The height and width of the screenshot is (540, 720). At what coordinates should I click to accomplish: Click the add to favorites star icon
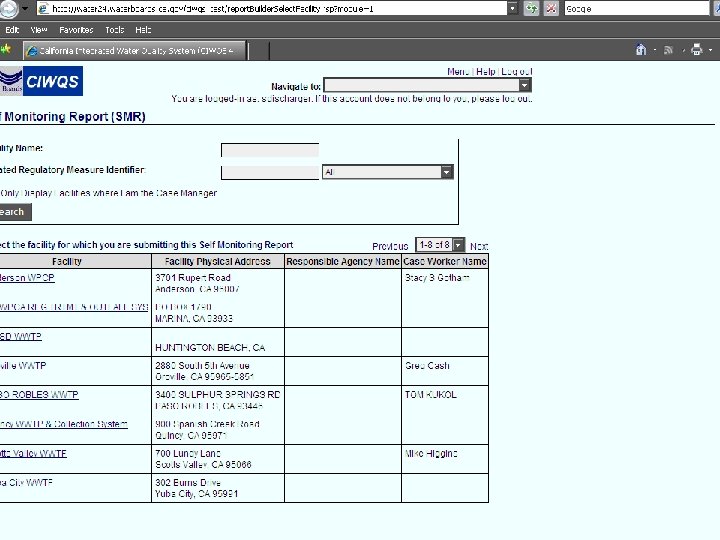pos(6,50)
